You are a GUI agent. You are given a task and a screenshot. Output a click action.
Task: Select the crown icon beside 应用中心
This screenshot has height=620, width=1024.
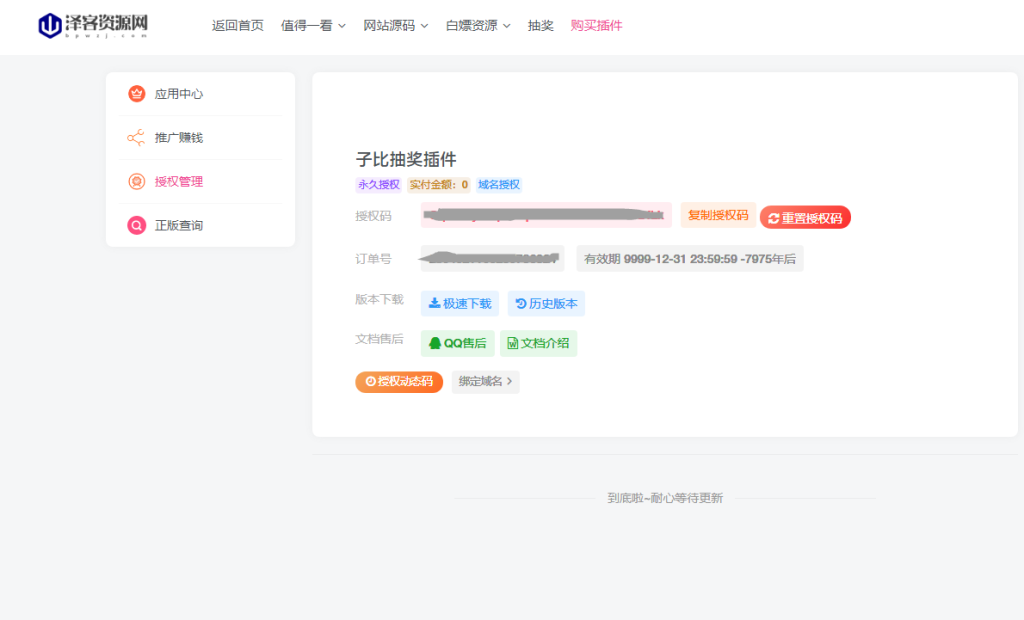coord(137,92)
